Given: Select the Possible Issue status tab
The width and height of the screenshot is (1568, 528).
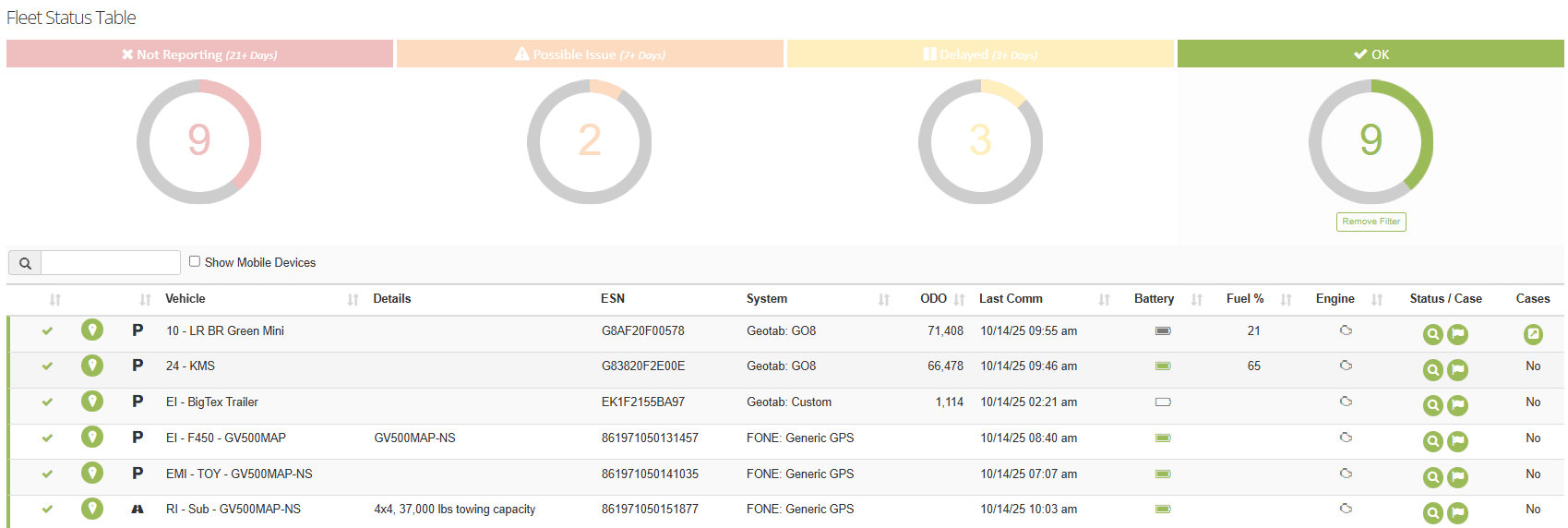Looking at the screenshot, I should pos(590,54).
